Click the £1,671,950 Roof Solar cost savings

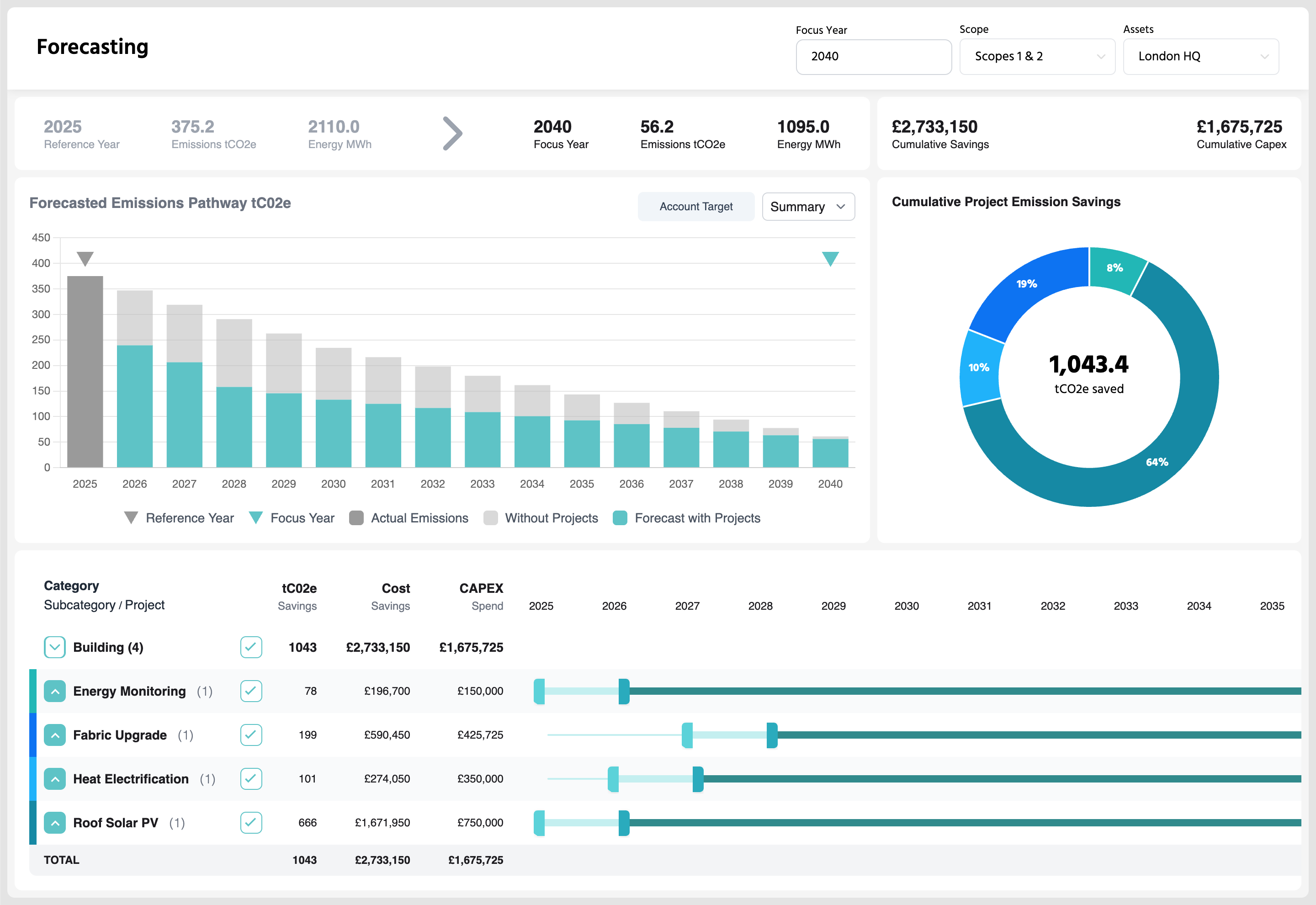382,823
